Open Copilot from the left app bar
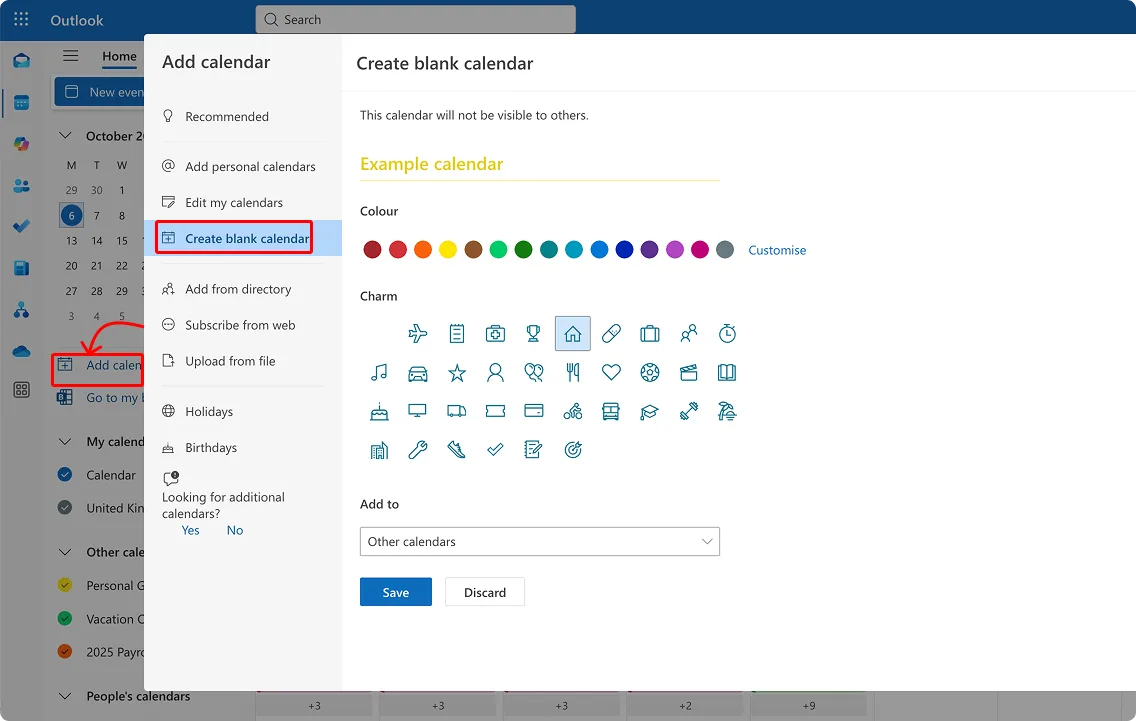The width and height of the screenshot is (1136, 721). point(21,145)
